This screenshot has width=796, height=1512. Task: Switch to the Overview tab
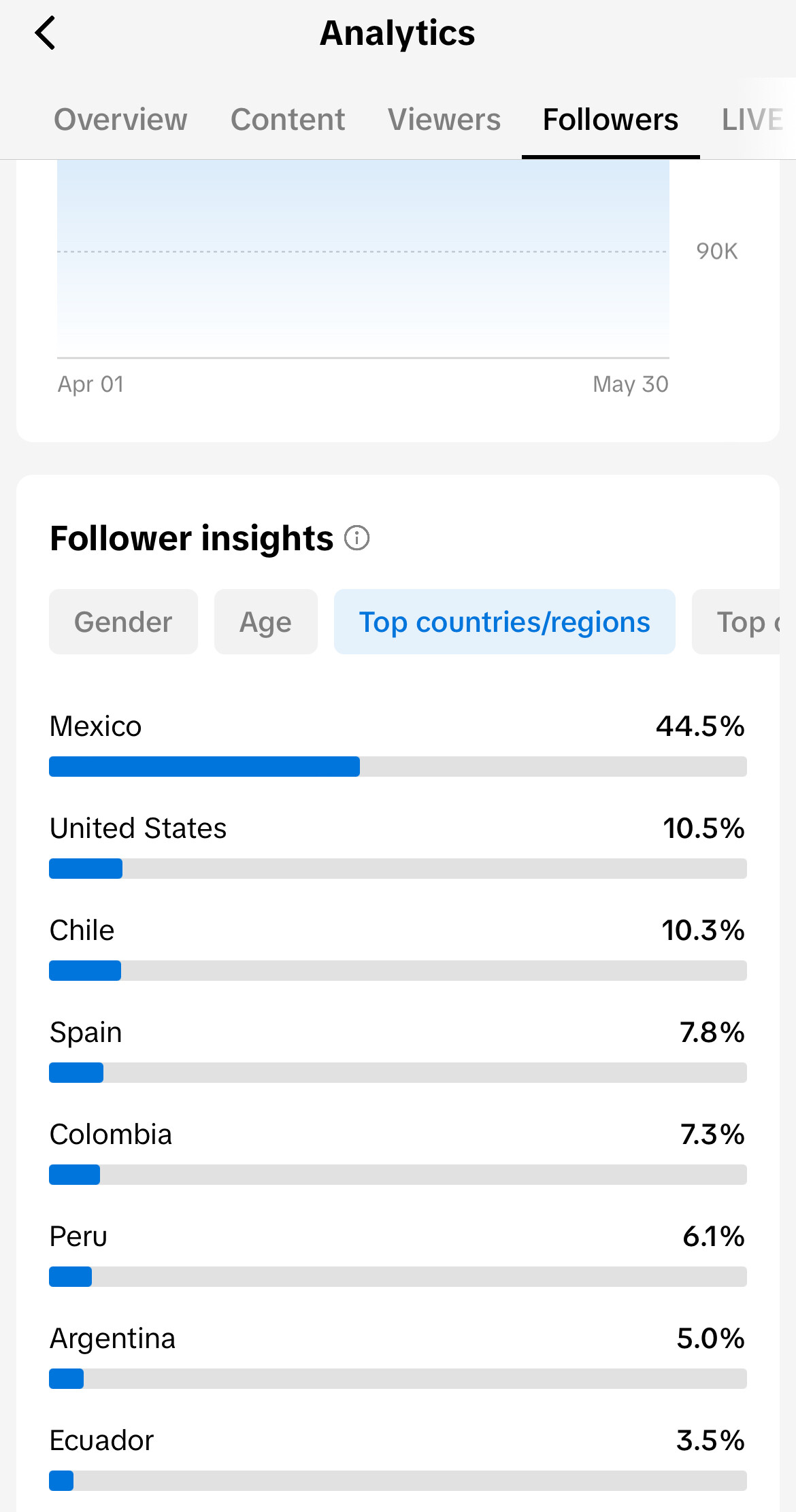pyautogui.click(x=120, y=120)
